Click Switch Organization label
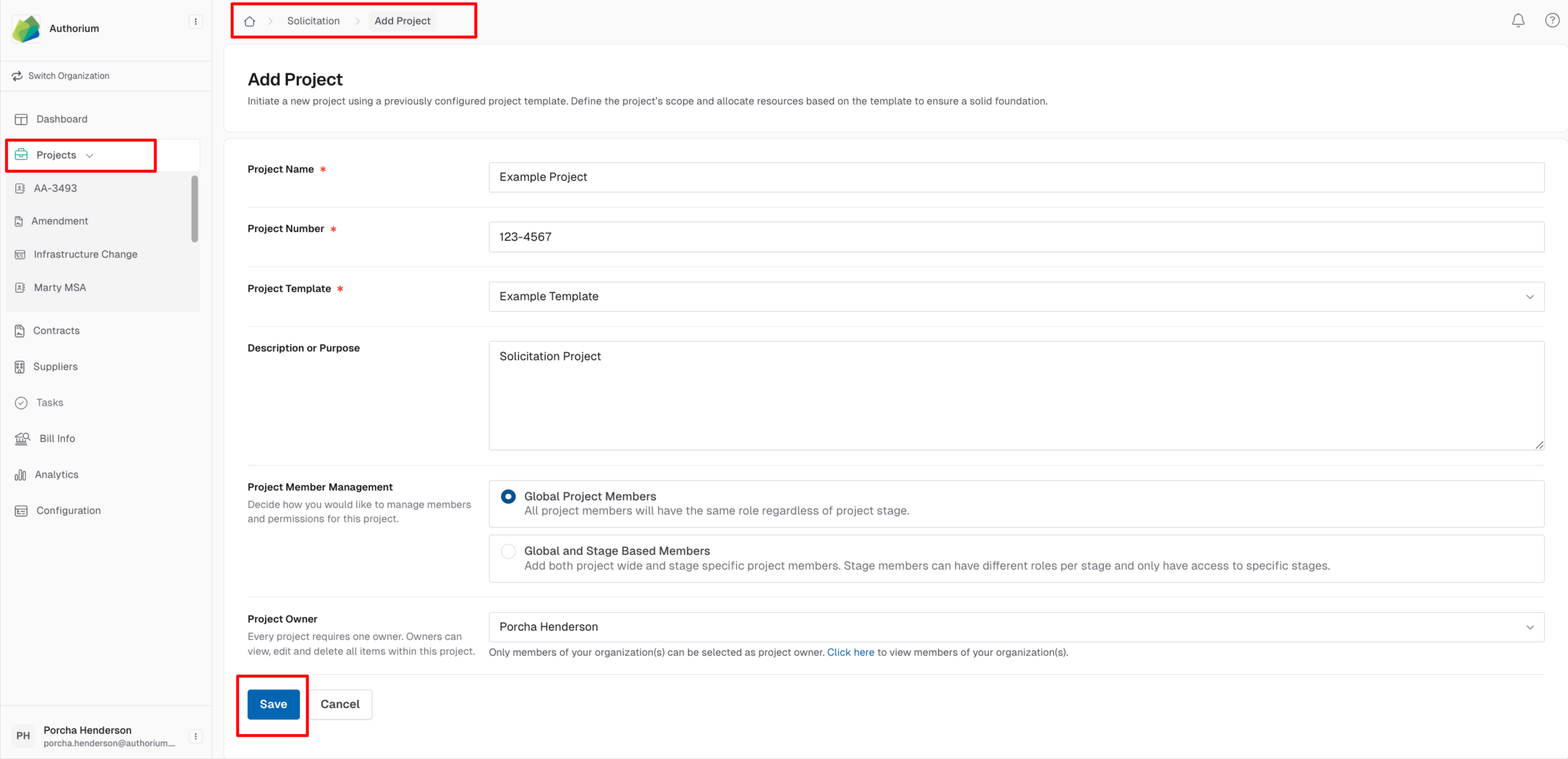 coord(69,76)
